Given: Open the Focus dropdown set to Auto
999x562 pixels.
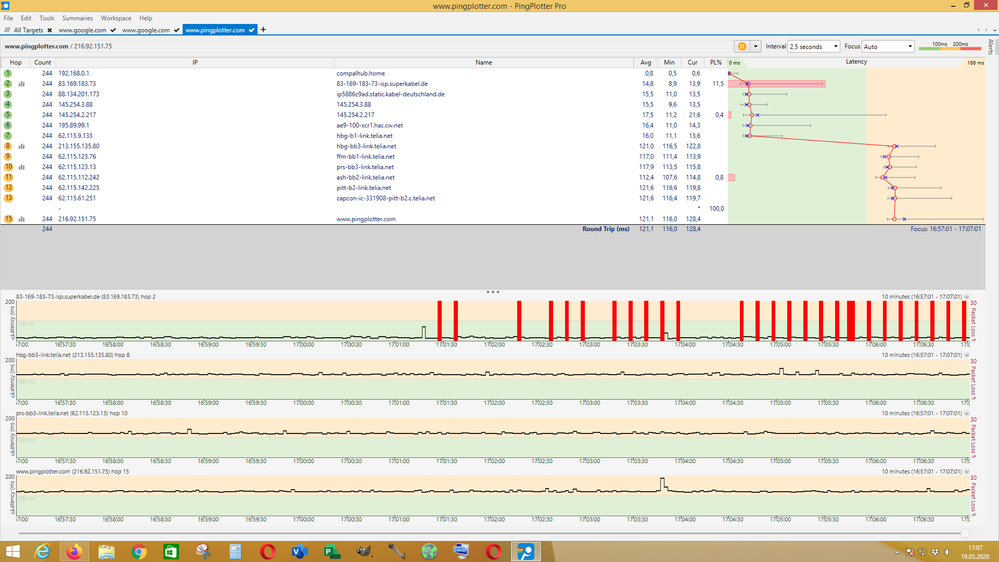Looking at the screenshot, I should tap(887, 46).
